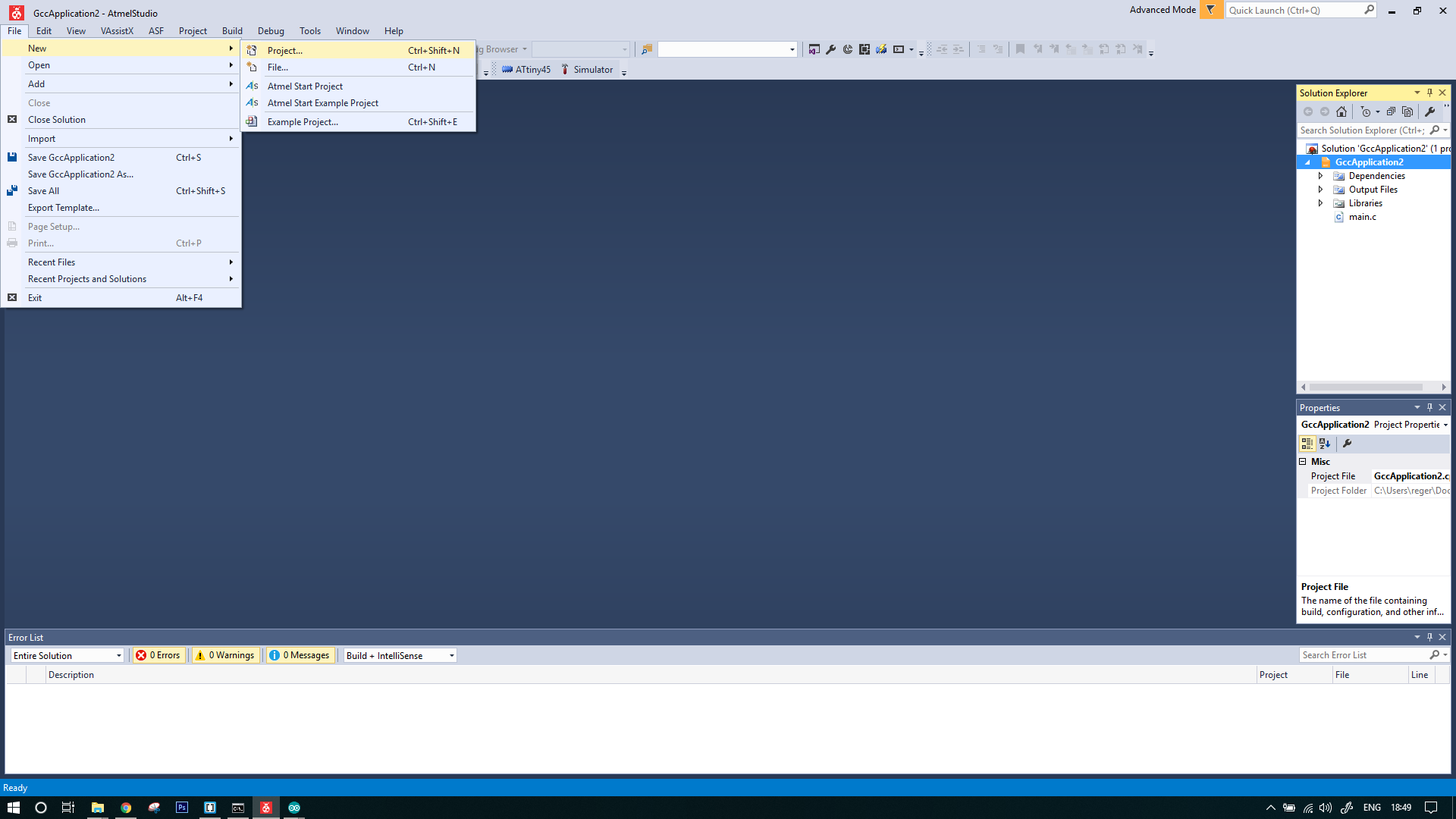Image resolution: width=1456 pixels, height=819 pixels.
Task: Click the Find in Files toolbar icon
Action: pyautogui.click(x=647, y=49)
